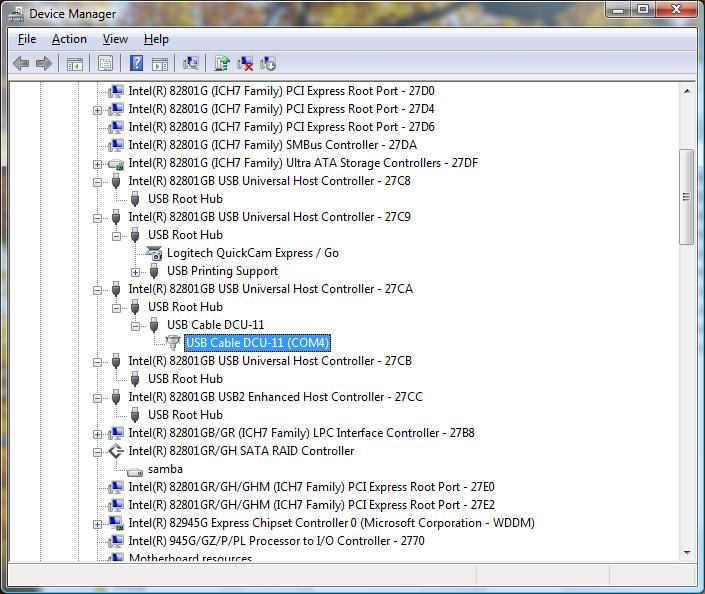The height and width of the screenshot is (594, 705).
Task: Click the 82945G Express Chipset display icon
Action: click(x=116, y=523)
